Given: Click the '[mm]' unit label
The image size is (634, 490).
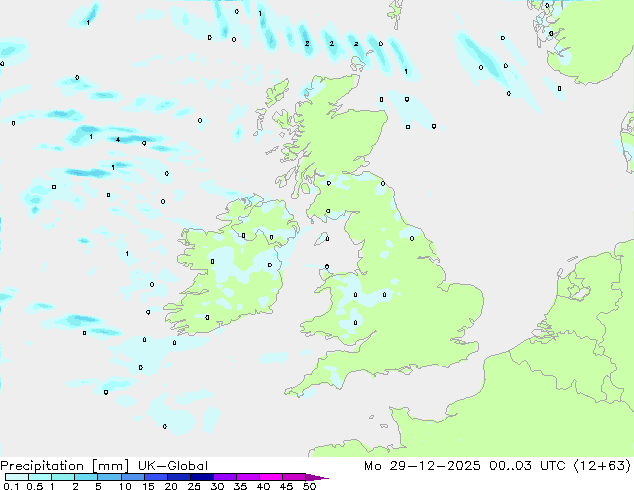Looking at the screenshot, I should tap(110, 466).
